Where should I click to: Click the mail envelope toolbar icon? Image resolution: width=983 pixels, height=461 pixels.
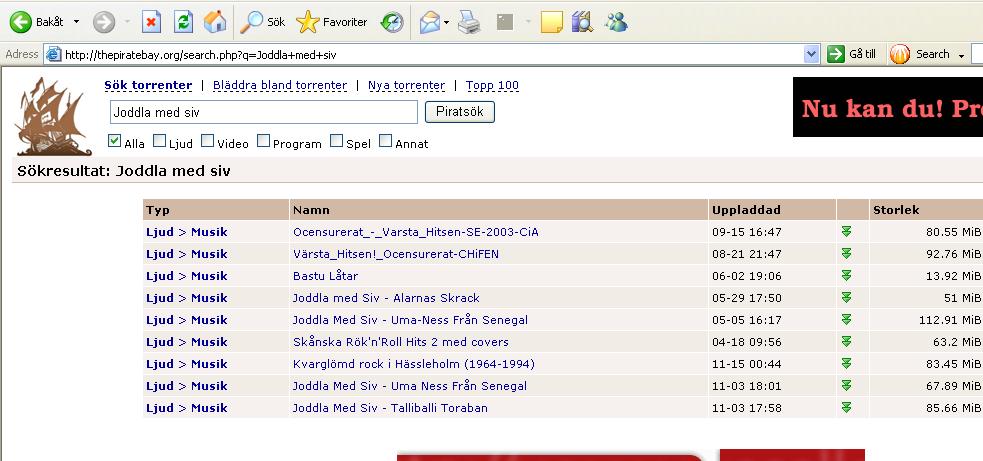coord(430,23)
